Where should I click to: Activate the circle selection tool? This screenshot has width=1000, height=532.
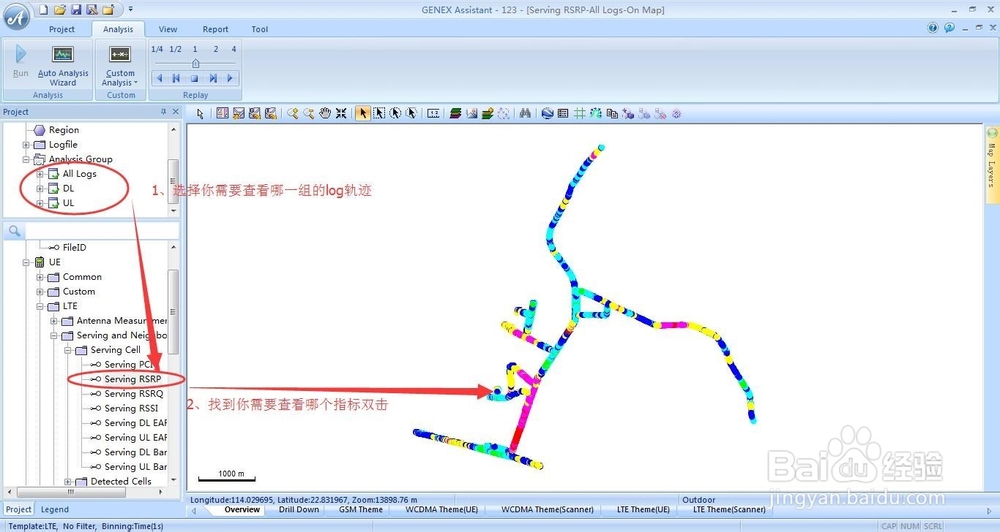[395, 114]
